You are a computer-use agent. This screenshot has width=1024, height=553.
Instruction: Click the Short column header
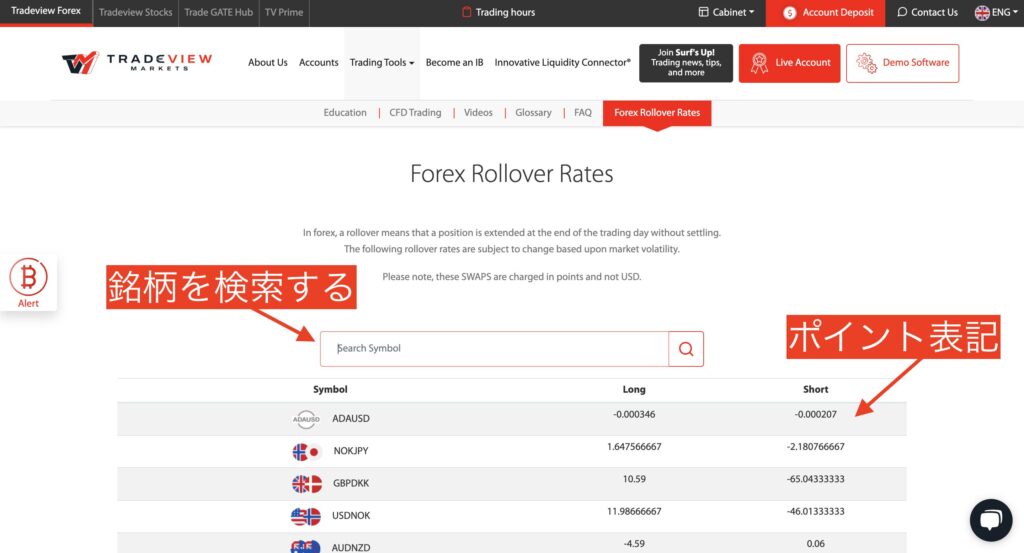[x=816, y=389]
